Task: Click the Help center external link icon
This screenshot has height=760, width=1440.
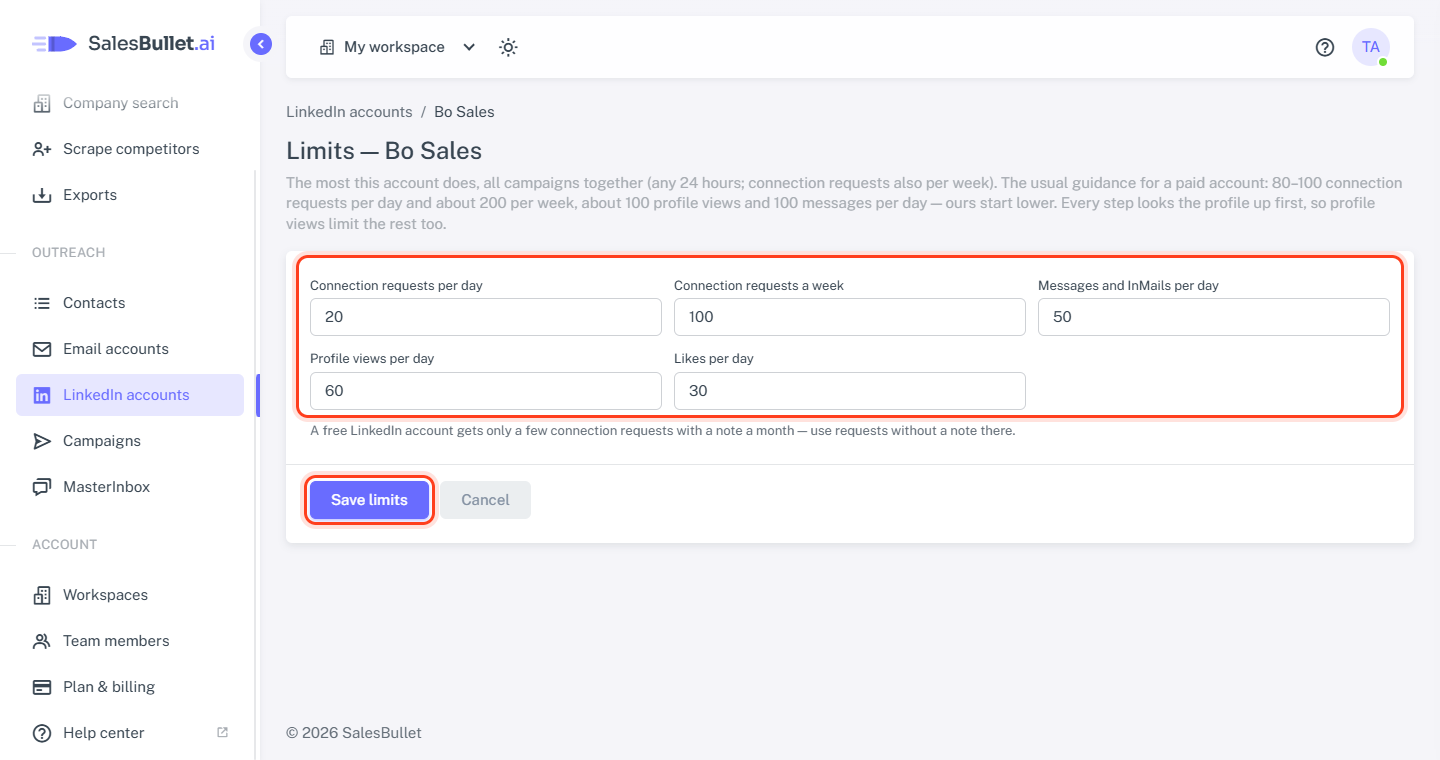Action: [x=222, y=732]
